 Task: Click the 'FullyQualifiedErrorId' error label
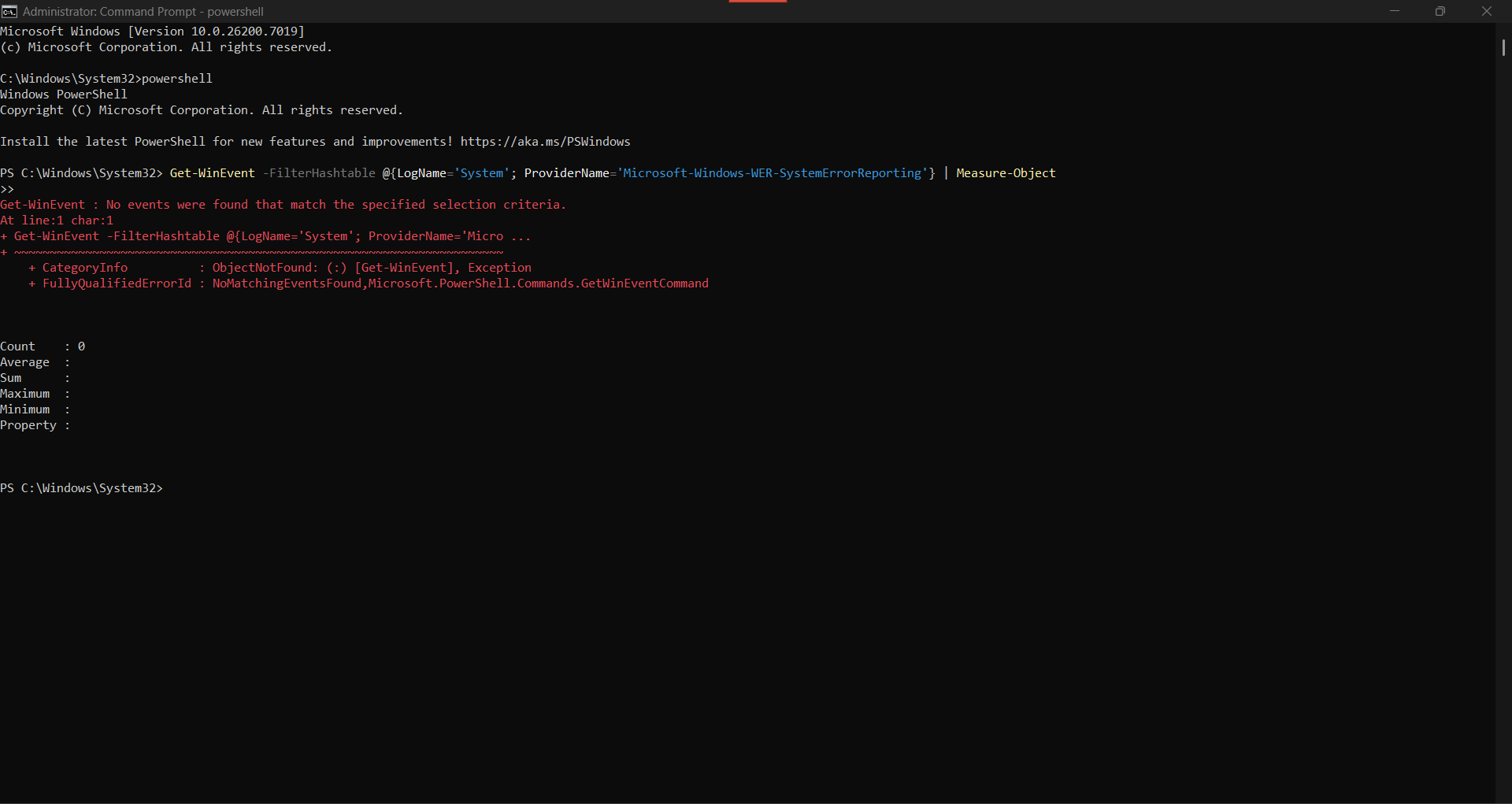pyautogui.click(x=117, y=283)
